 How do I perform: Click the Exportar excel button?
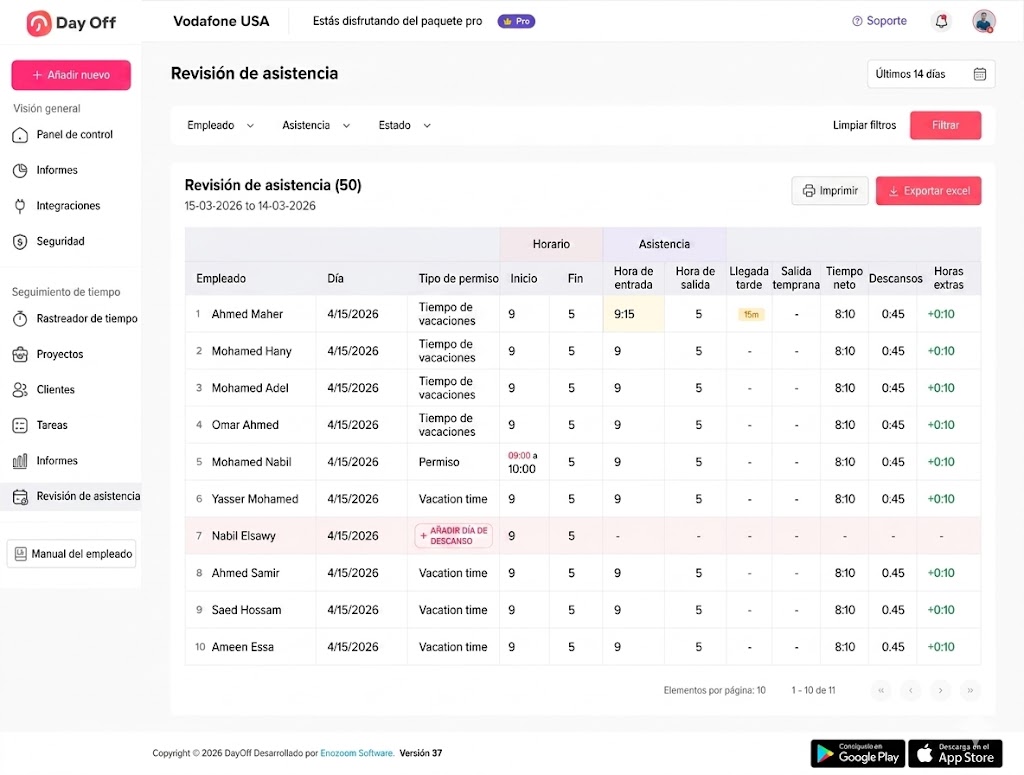pos(928,191)
